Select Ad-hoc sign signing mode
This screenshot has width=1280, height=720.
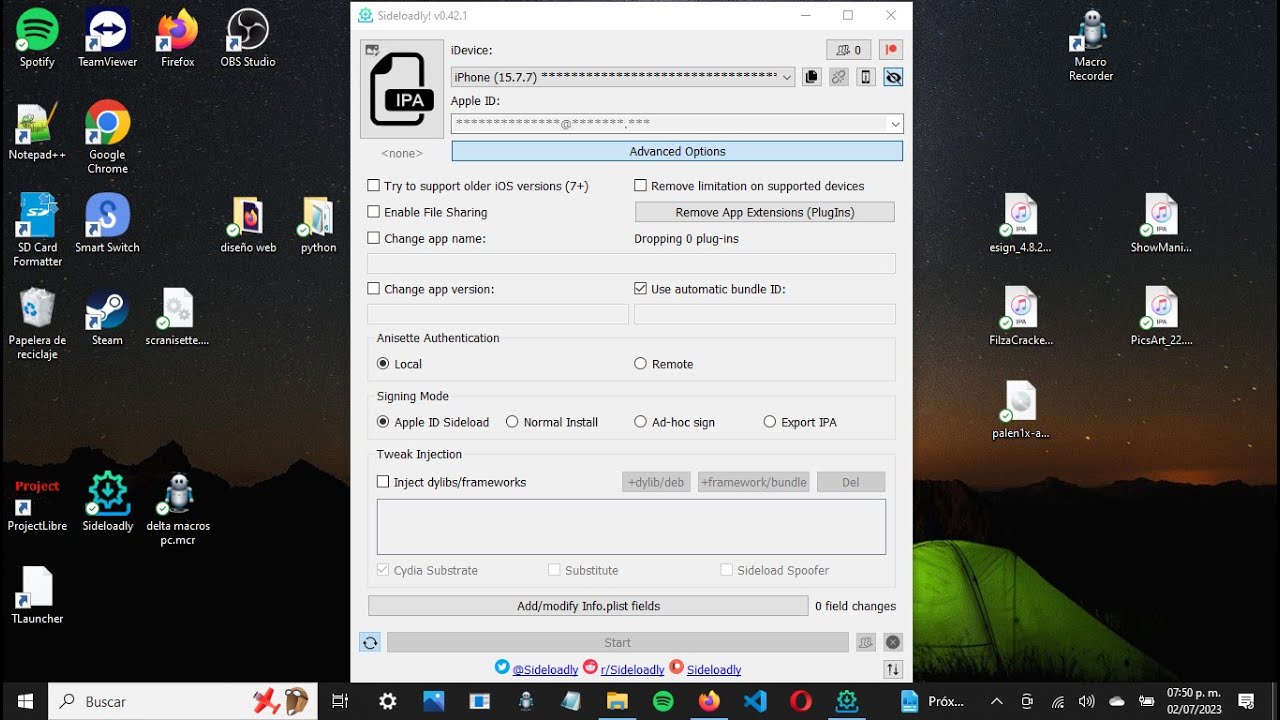[x=640, y=422]
